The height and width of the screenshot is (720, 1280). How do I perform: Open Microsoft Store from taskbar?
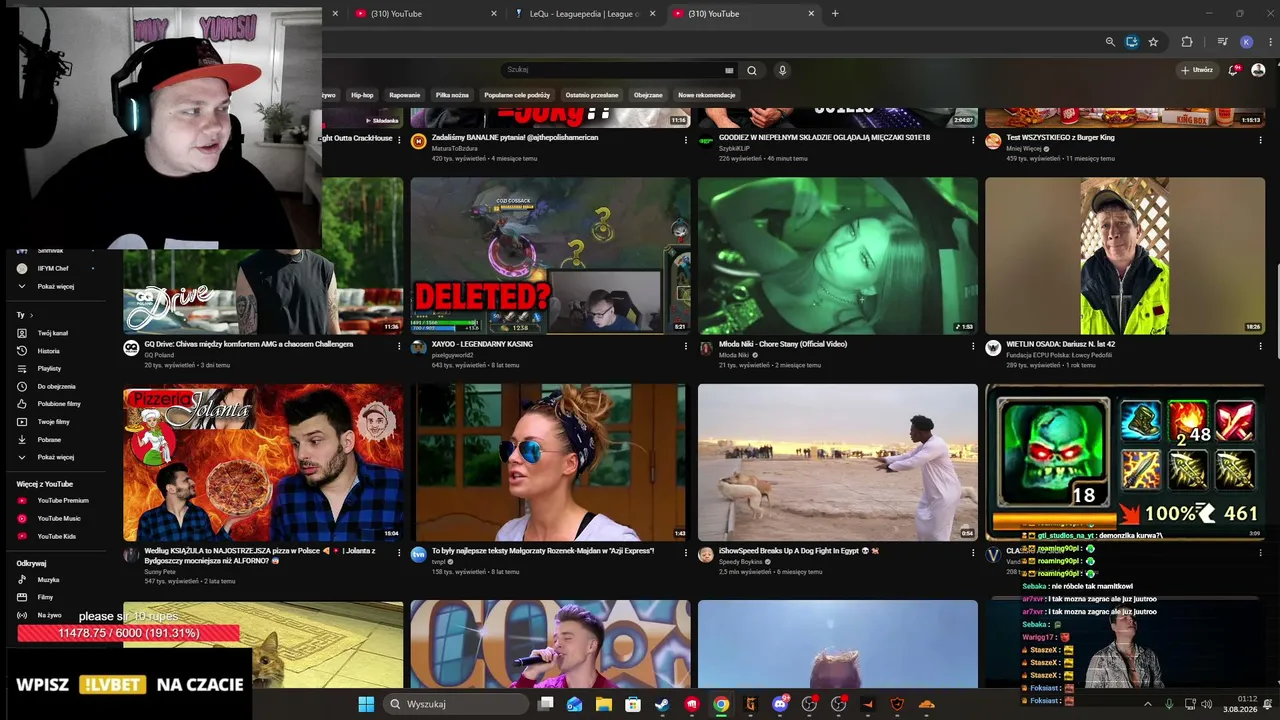(633, 704)
